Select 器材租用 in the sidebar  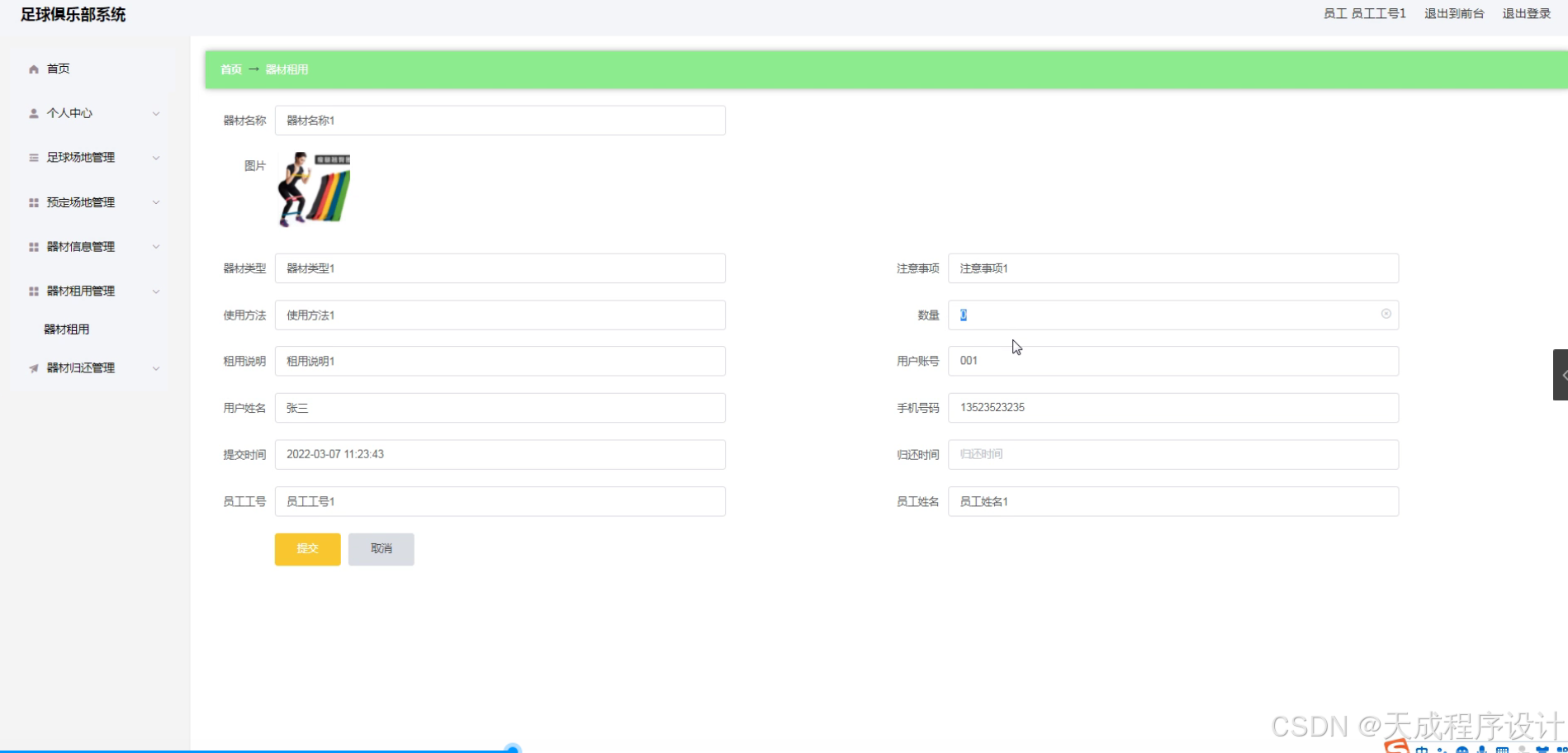coord(67,329)
